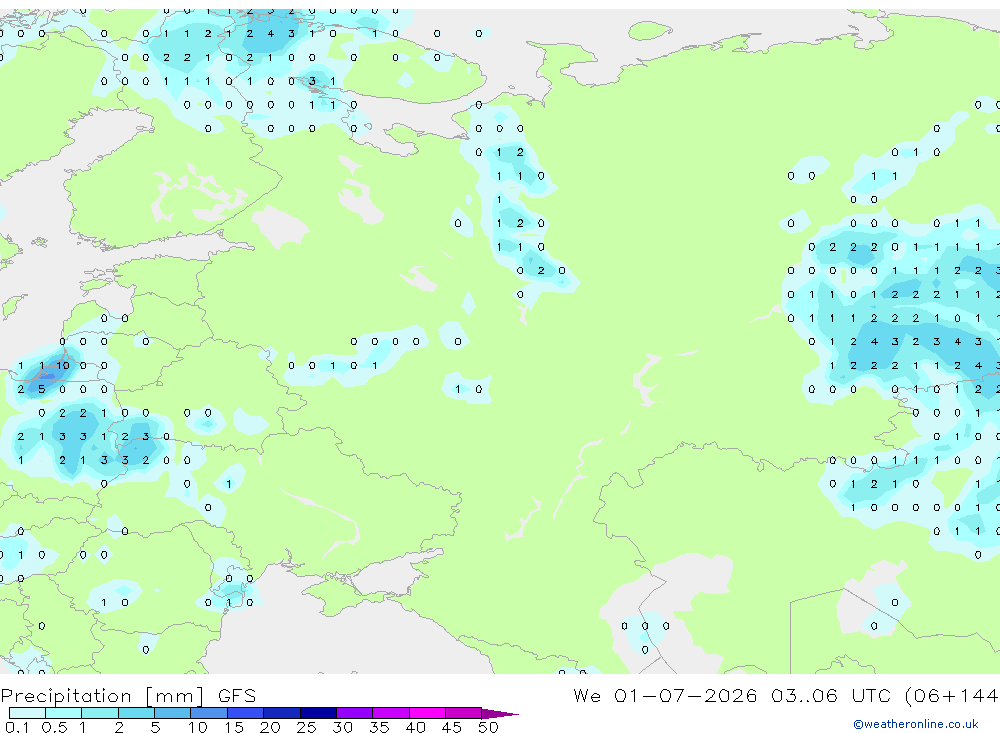
Task: Click the legend scale label "30"
Action: tap(342, 727)
